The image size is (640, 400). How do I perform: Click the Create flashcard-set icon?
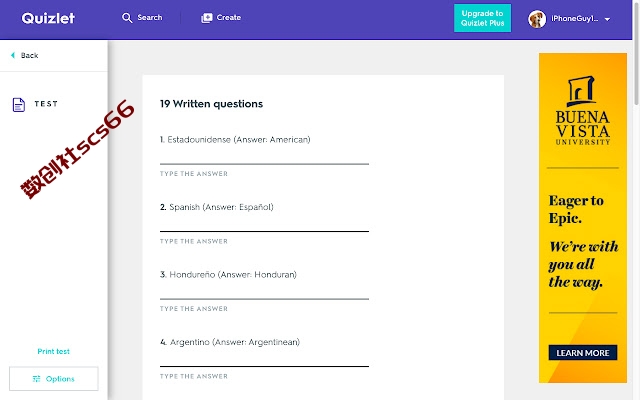(207, 18)
